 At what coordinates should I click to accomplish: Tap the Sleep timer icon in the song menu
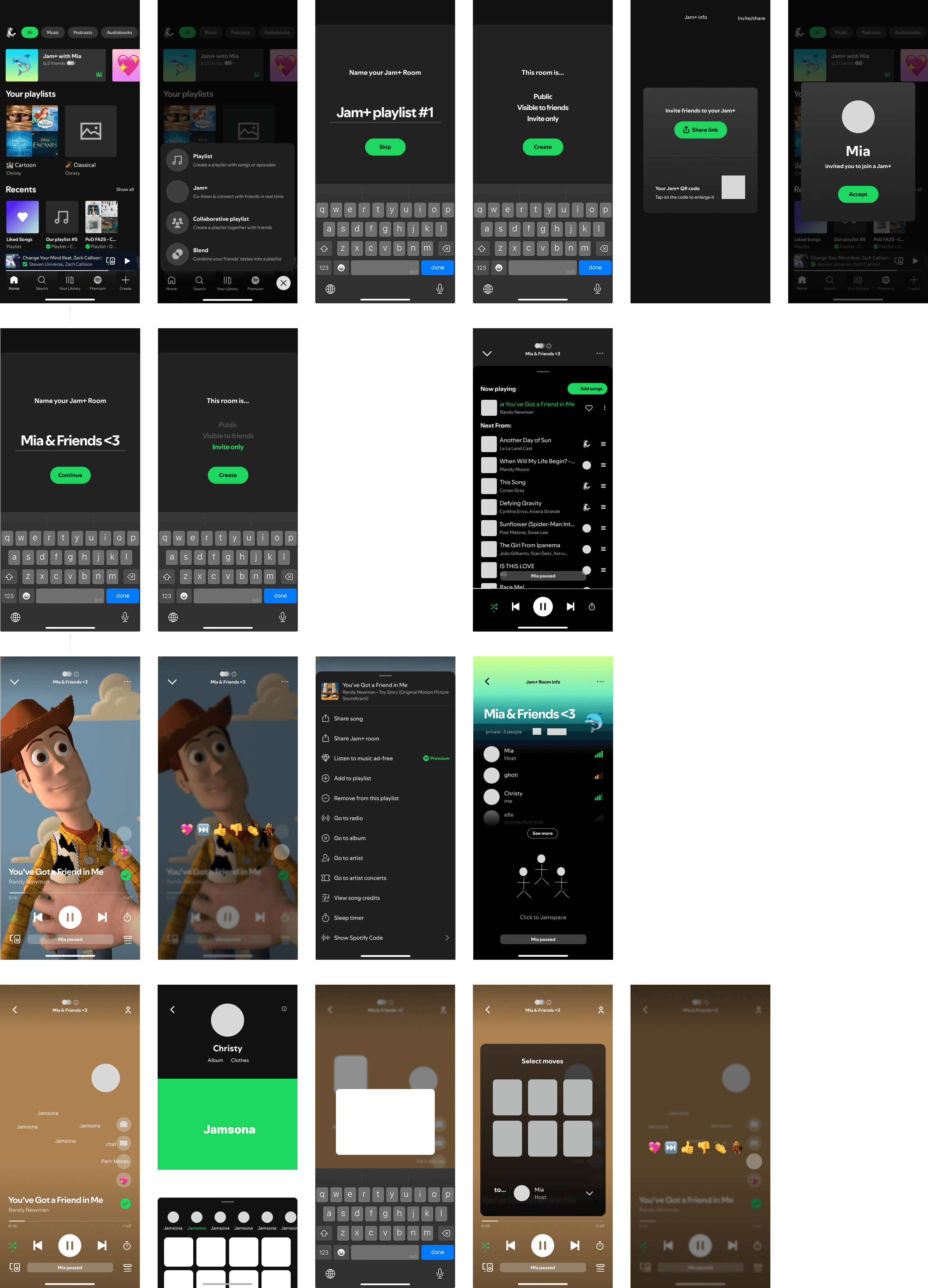[325, 918]
